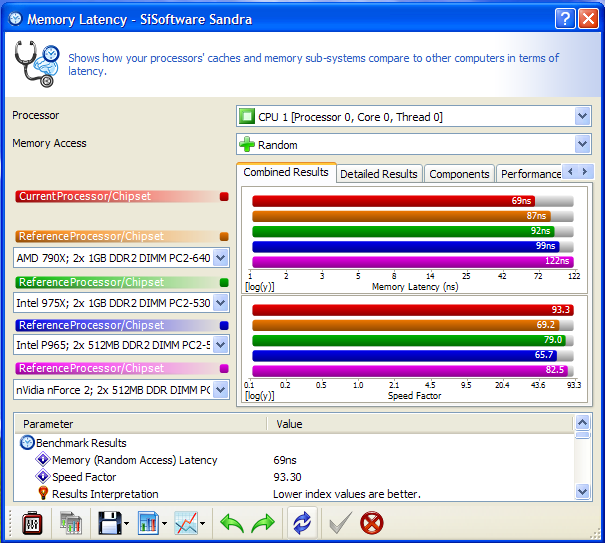Expand the AMD 790X reference dropdown
605x543 pixels.
pos(221,257)
